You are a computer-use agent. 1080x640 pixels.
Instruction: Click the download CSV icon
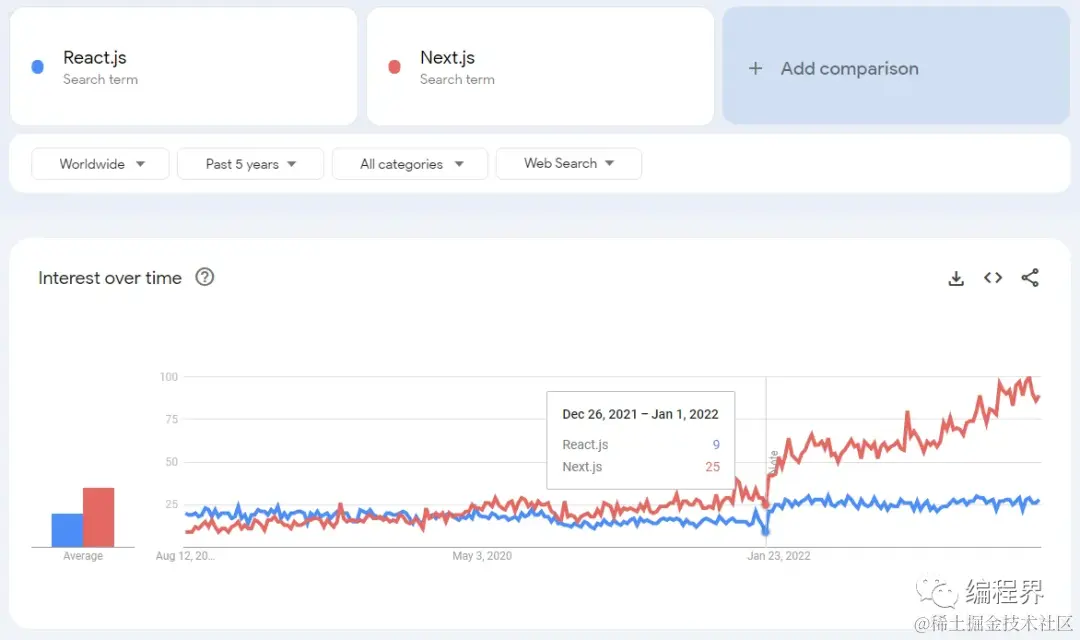(956, 278)
